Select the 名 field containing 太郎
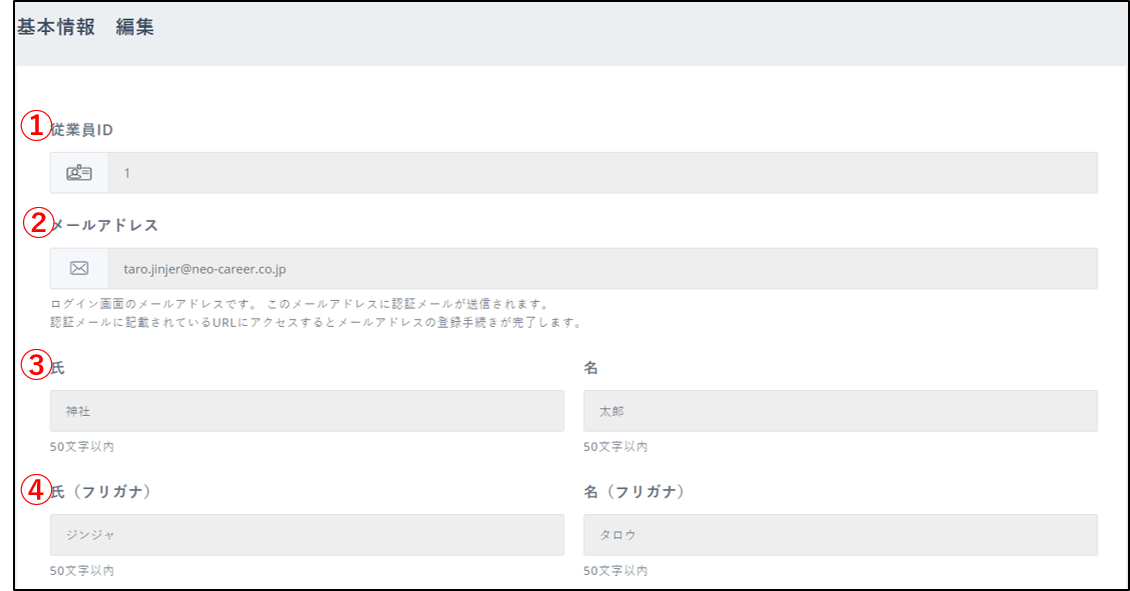Image resolution: width=1130 pixels, height=591 pixels. [840, 411]
